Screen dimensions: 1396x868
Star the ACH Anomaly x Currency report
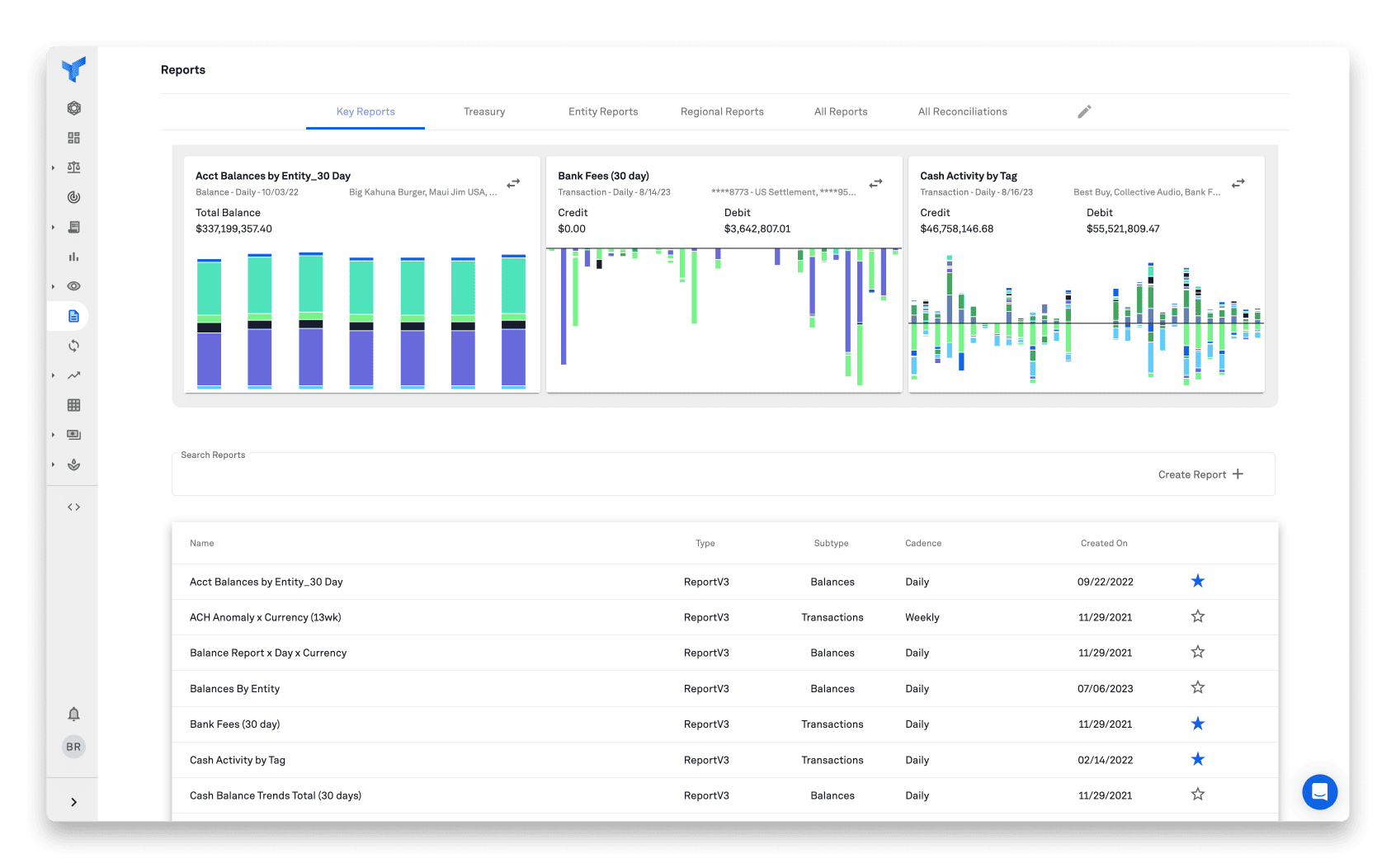pyautogui.click(x=1197, y=616)
